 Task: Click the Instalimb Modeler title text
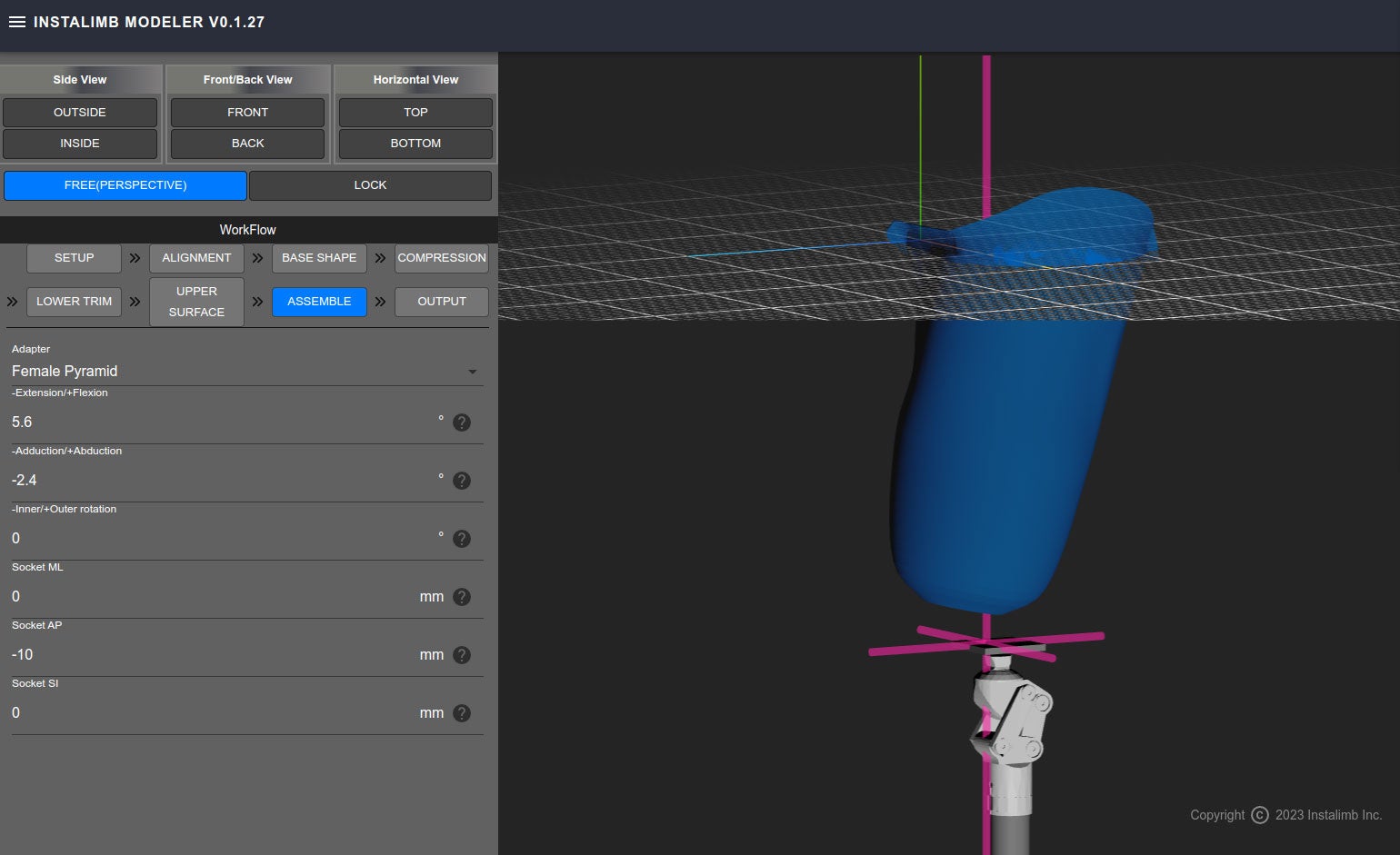pos(149,22)
